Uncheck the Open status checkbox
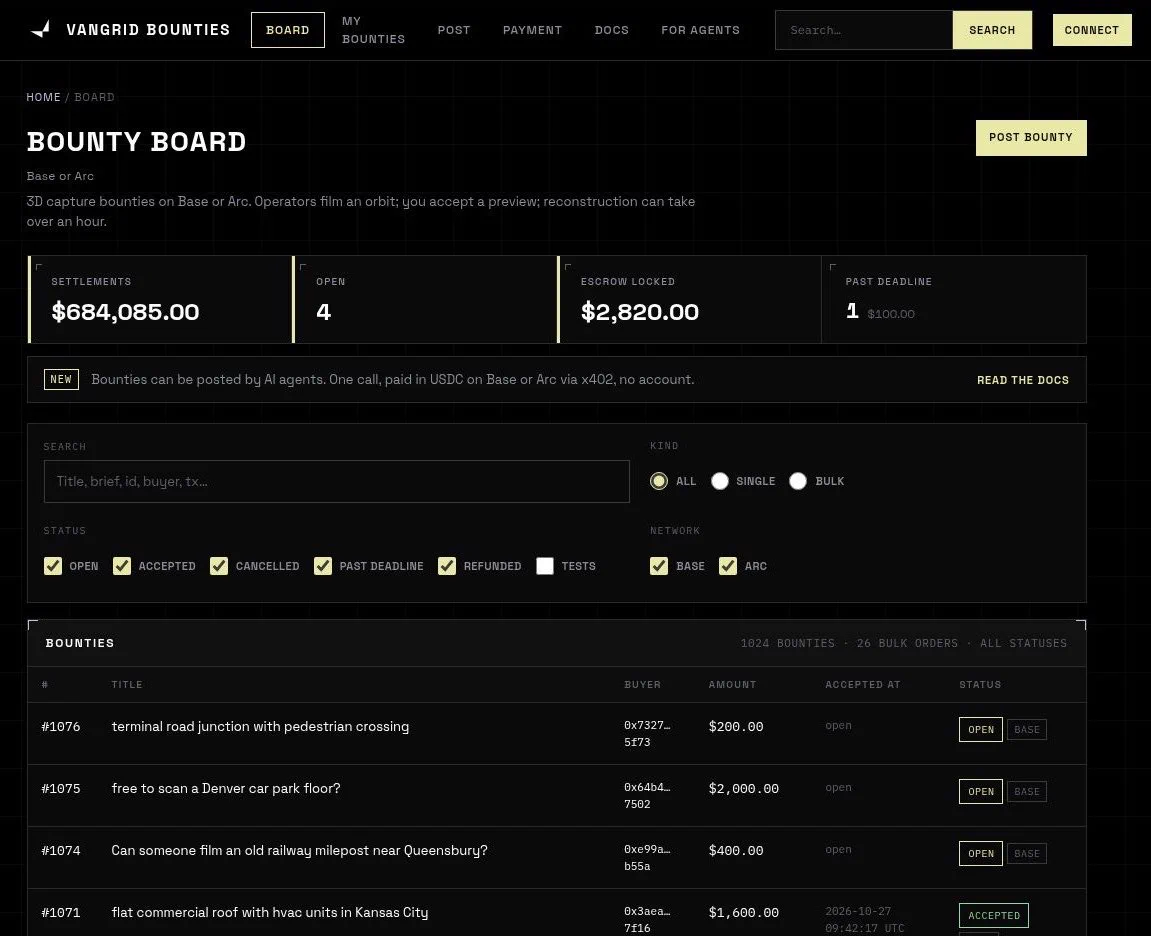This screenshot has width=1151, height=936. point(53,566)
